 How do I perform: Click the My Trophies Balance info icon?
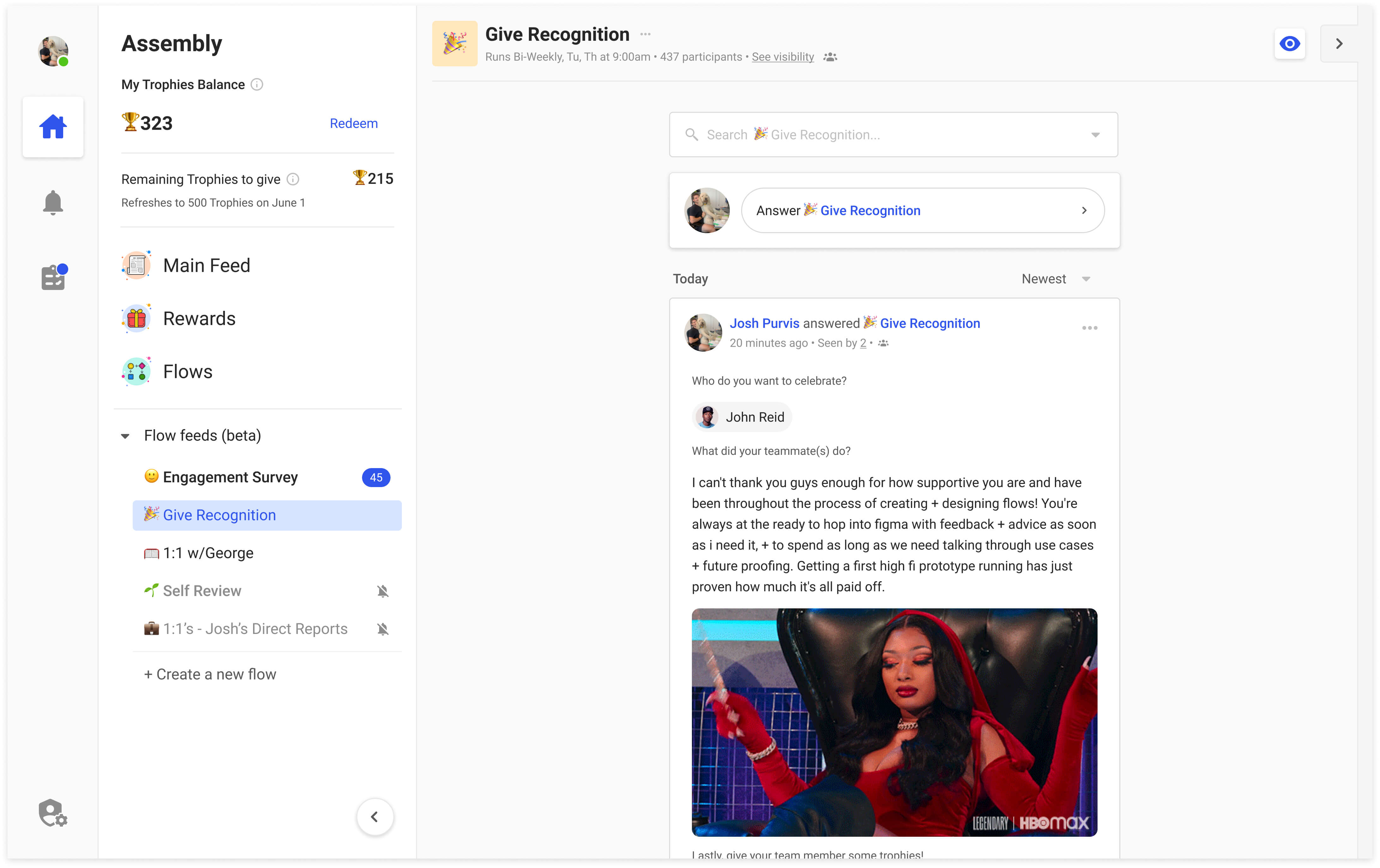257,85
